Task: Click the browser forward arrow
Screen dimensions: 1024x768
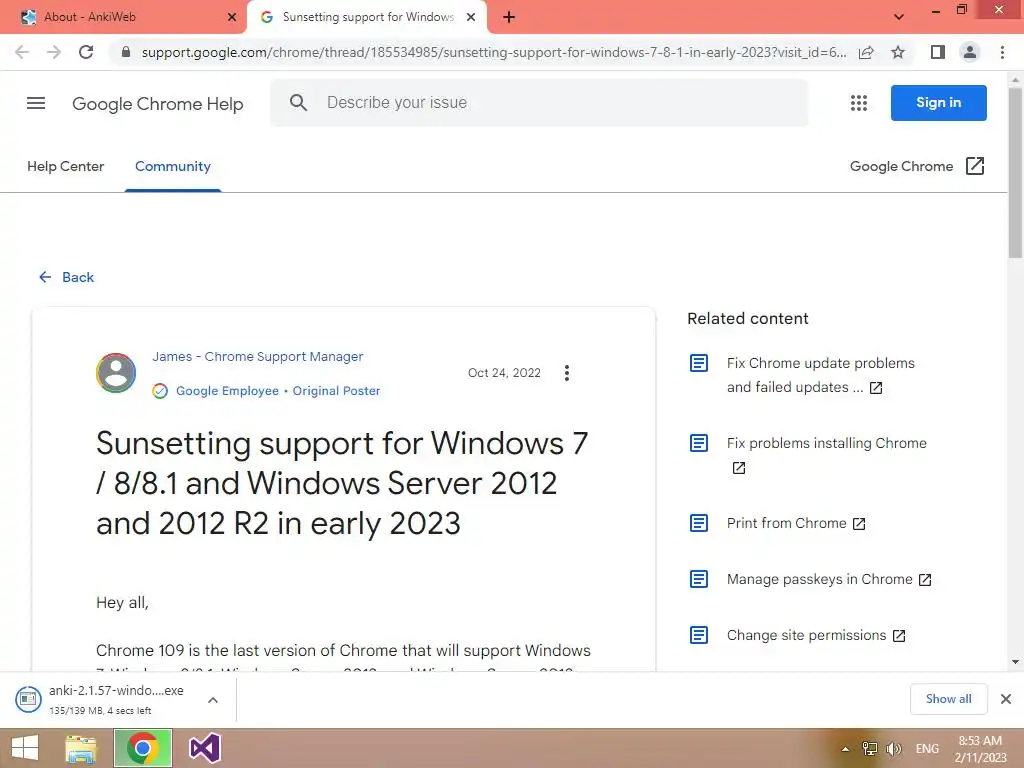Action: pyautogui.click(x=54, y=52)
